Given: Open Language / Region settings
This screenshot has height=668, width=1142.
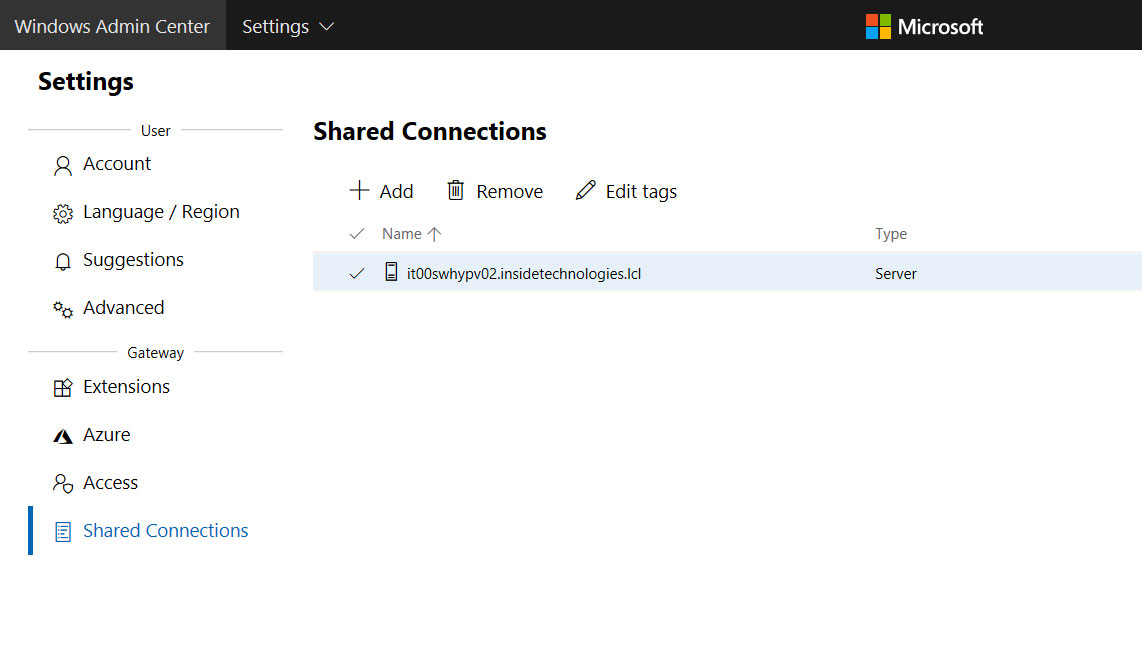Looking at the screenshot, I should pyautogui.click(x=161, y=212).
